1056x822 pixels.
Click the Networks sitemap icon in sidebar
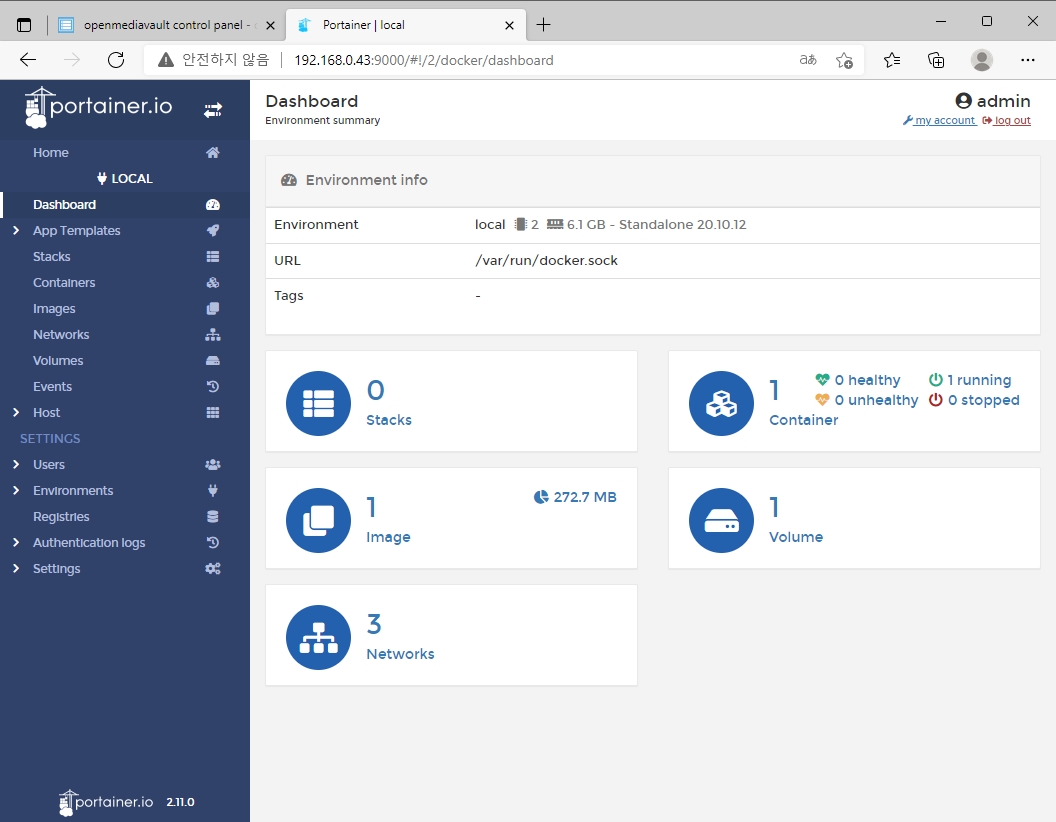click(x=213, y=335)
